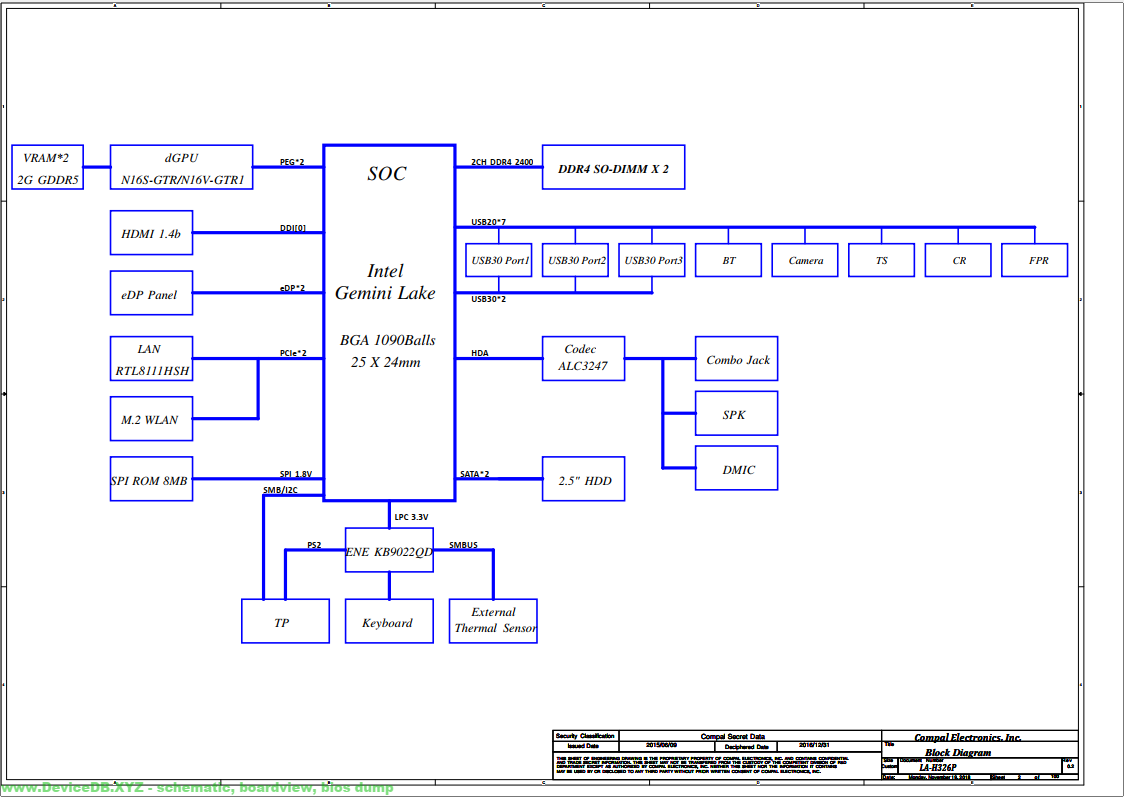Select the USB30 Port1 block
The width and height of the screenshot is (1124, 797).
pyautogui.click(x=499, y=260)
